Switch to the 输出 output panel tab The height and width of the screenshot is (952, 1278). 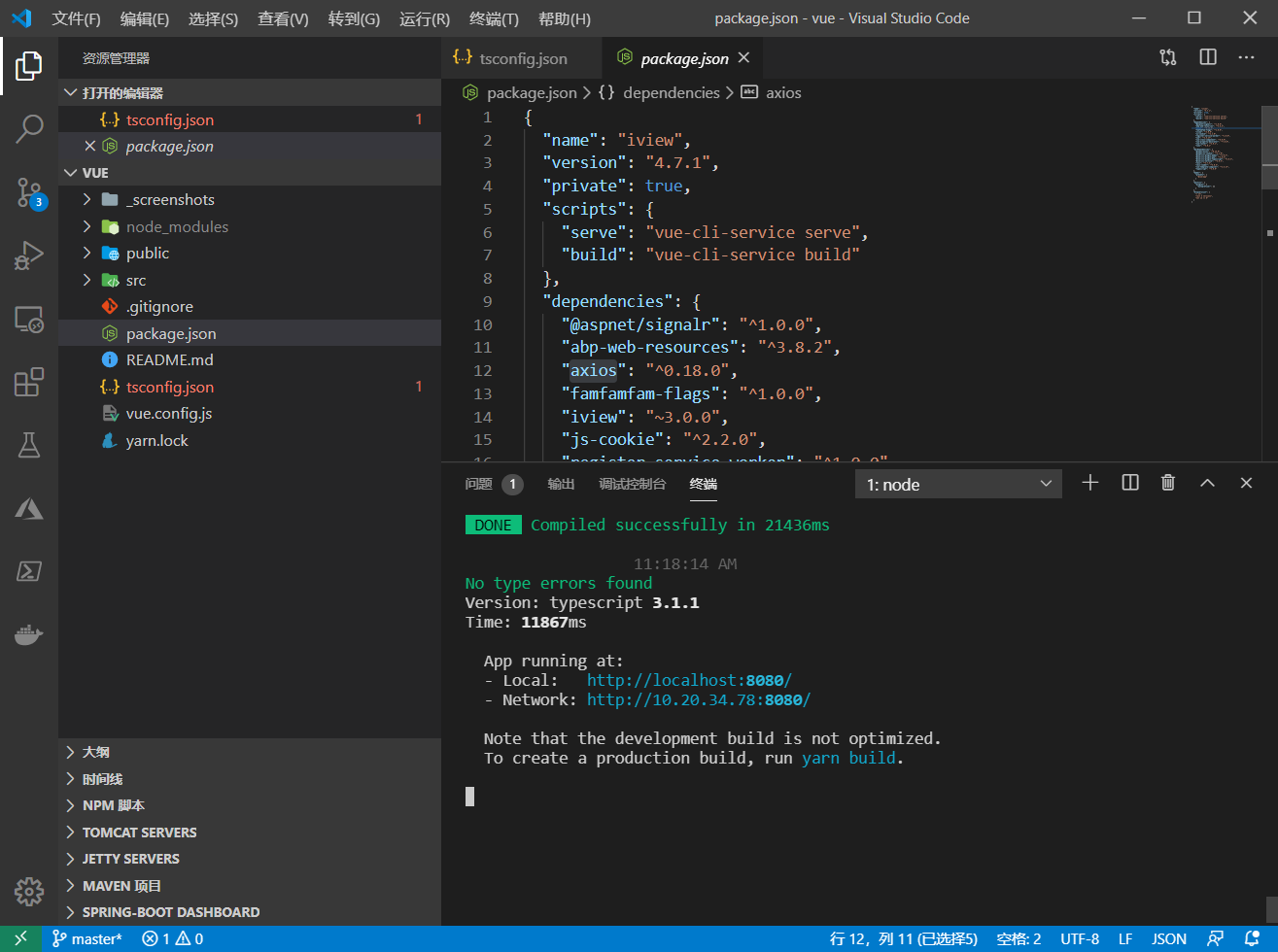pyautogui.click(x=561, y=484)
